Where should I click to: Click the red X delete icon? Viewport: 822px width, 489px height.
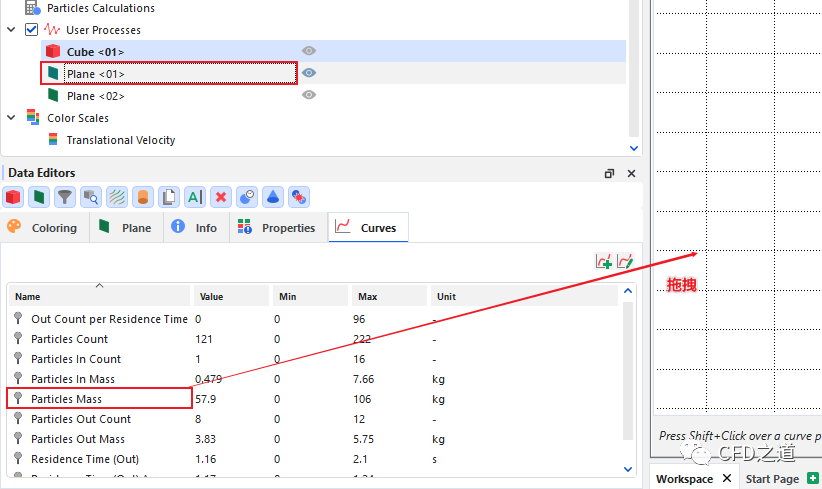221,197
